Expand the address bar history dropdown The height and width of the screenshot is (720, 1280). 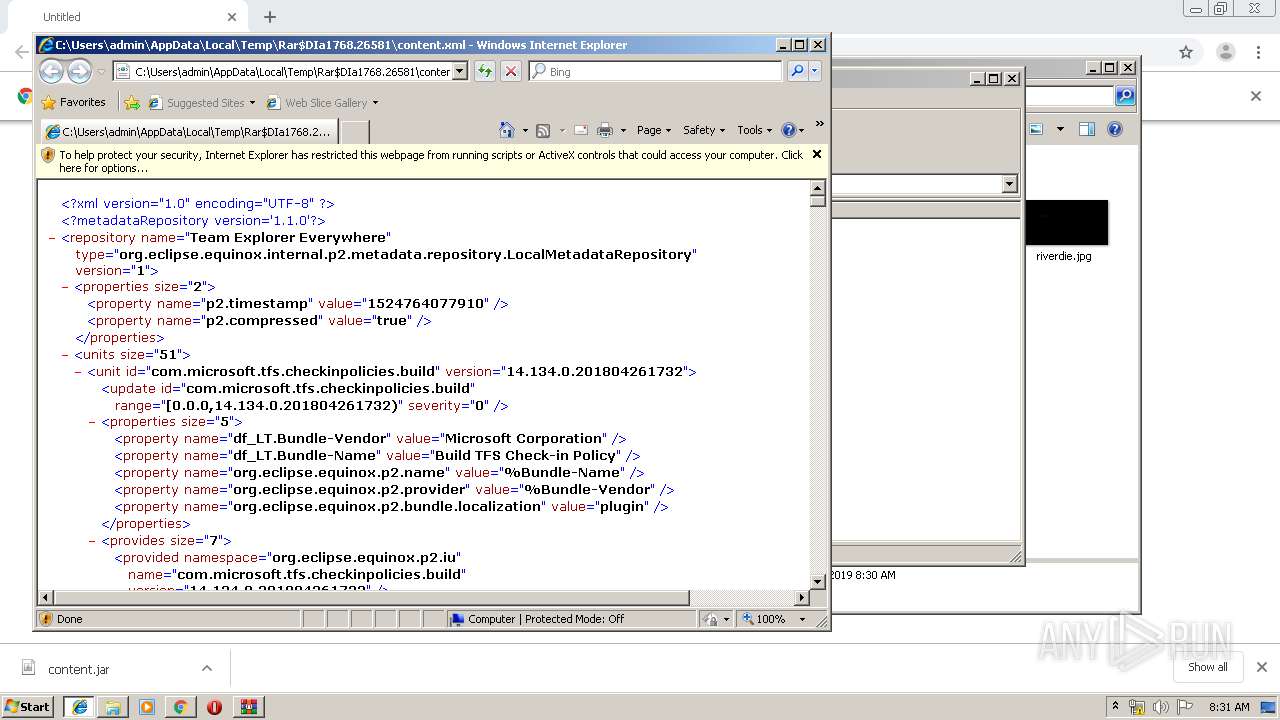460,71
